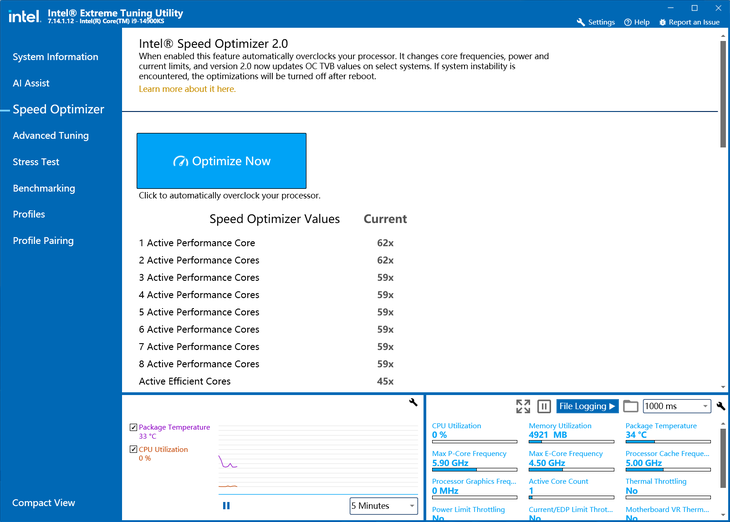Click Package Temperature 34 °C monitor tile

click(x=668, y=433)
